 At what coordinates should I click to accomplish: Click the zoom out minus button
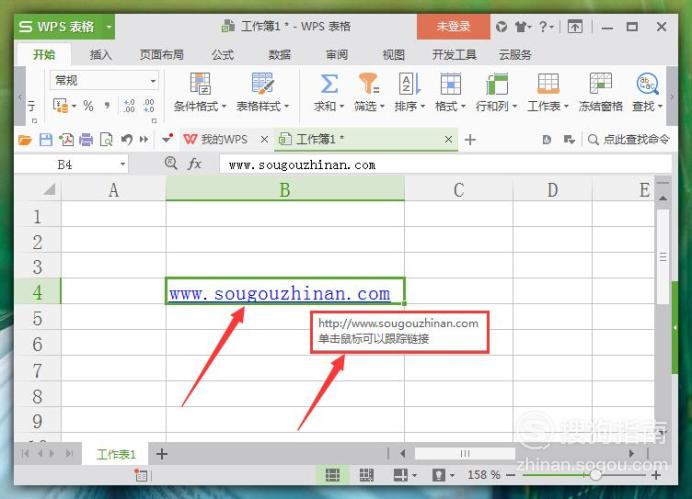pyautogui.click(x=511, y=475)
